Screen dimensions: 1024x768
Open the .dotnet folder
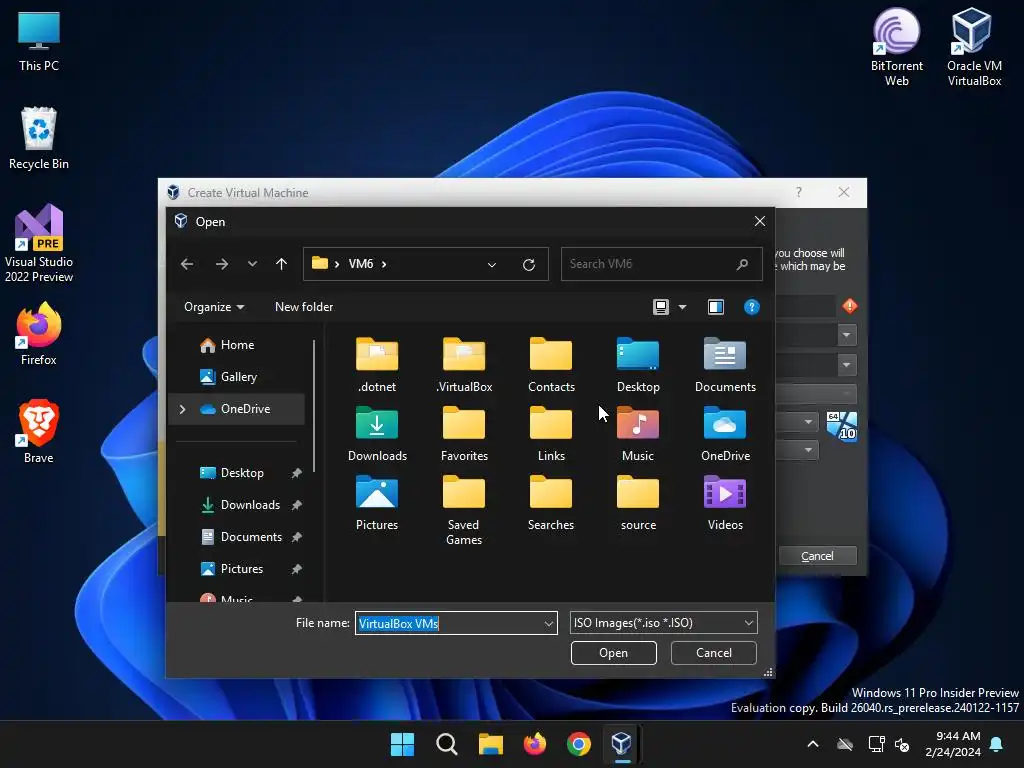tap(377, 365)
